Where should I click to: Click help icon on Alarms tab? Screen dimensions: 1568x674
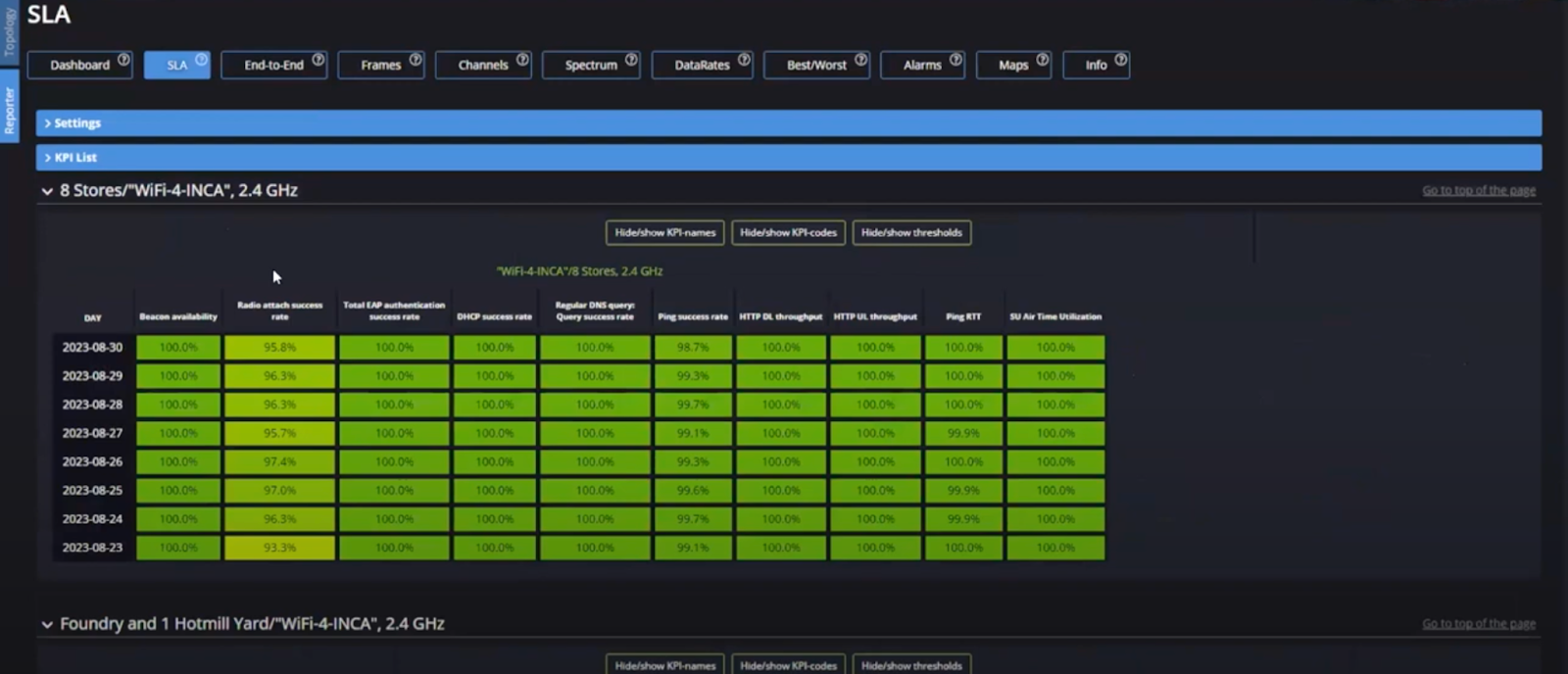955,60
